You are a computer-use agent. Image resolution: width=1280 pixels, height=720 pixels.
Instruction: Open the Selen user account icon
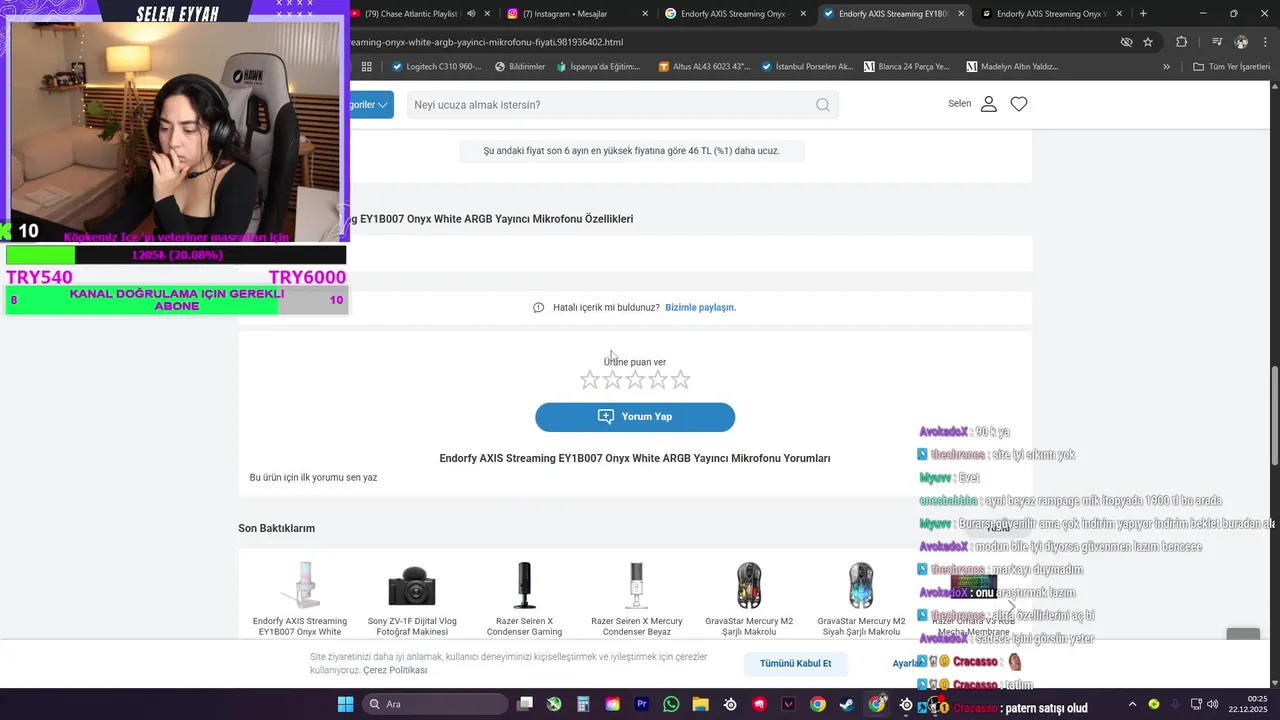[988, 104]
